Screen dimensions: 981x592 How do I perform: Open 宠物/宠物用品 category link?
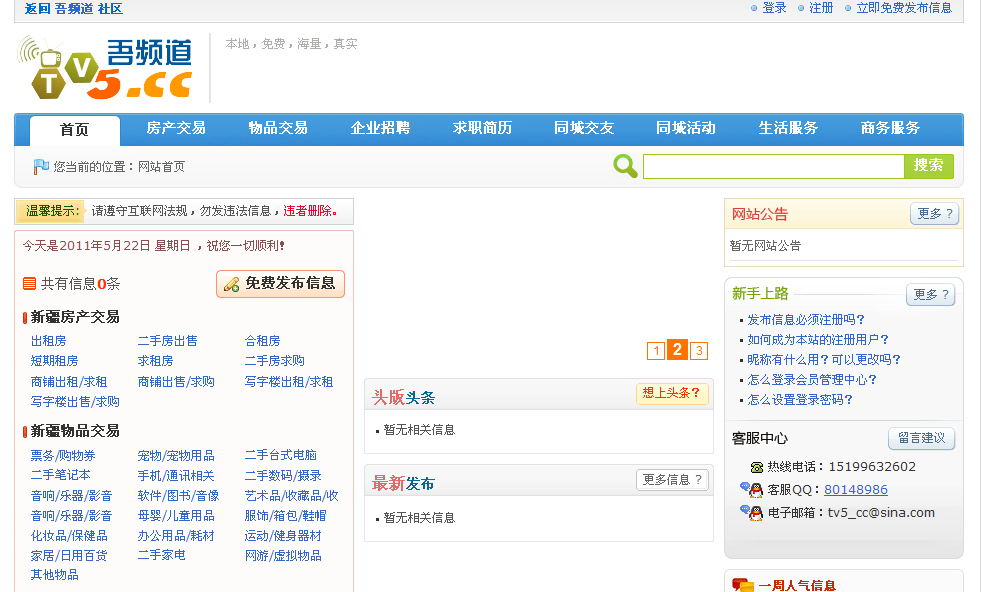(x=176, y=456)
